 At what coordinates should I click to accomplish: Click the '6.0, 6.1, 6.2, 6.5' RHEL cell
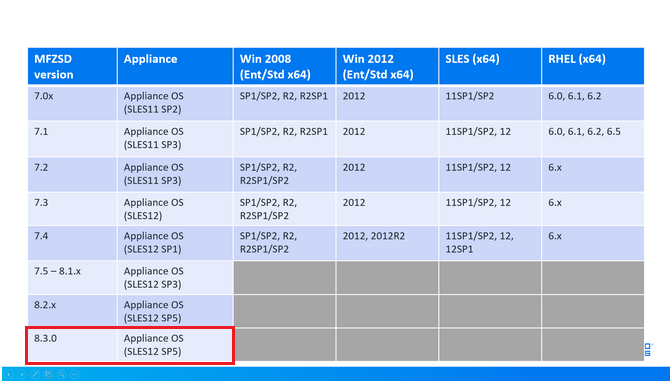(593, 139)
